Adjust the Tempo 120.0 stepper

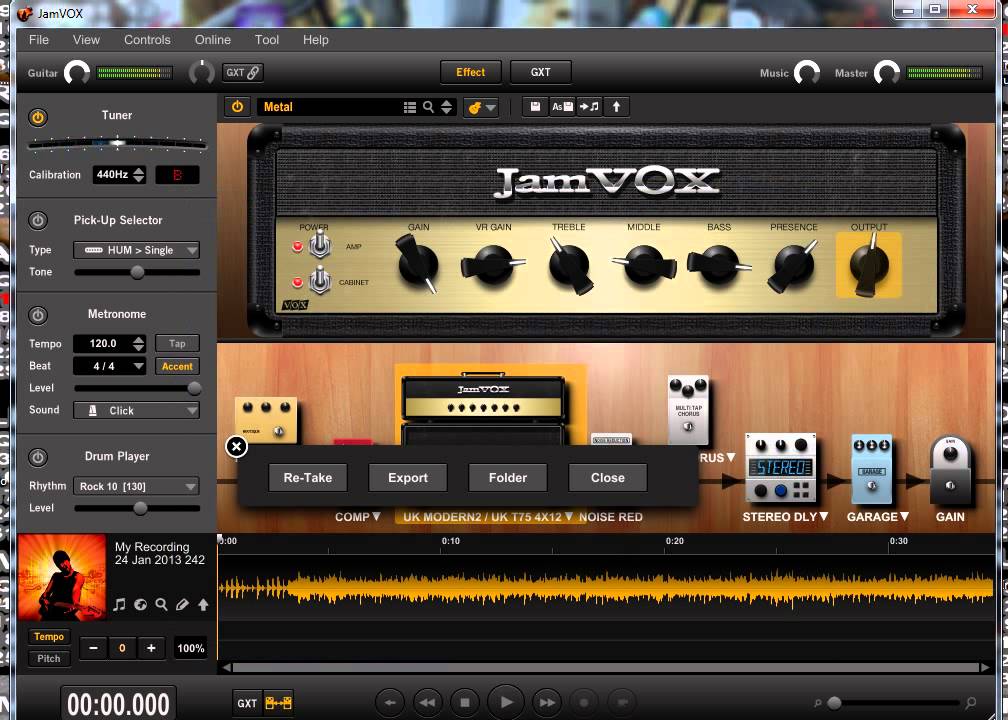tap(139, 344)
